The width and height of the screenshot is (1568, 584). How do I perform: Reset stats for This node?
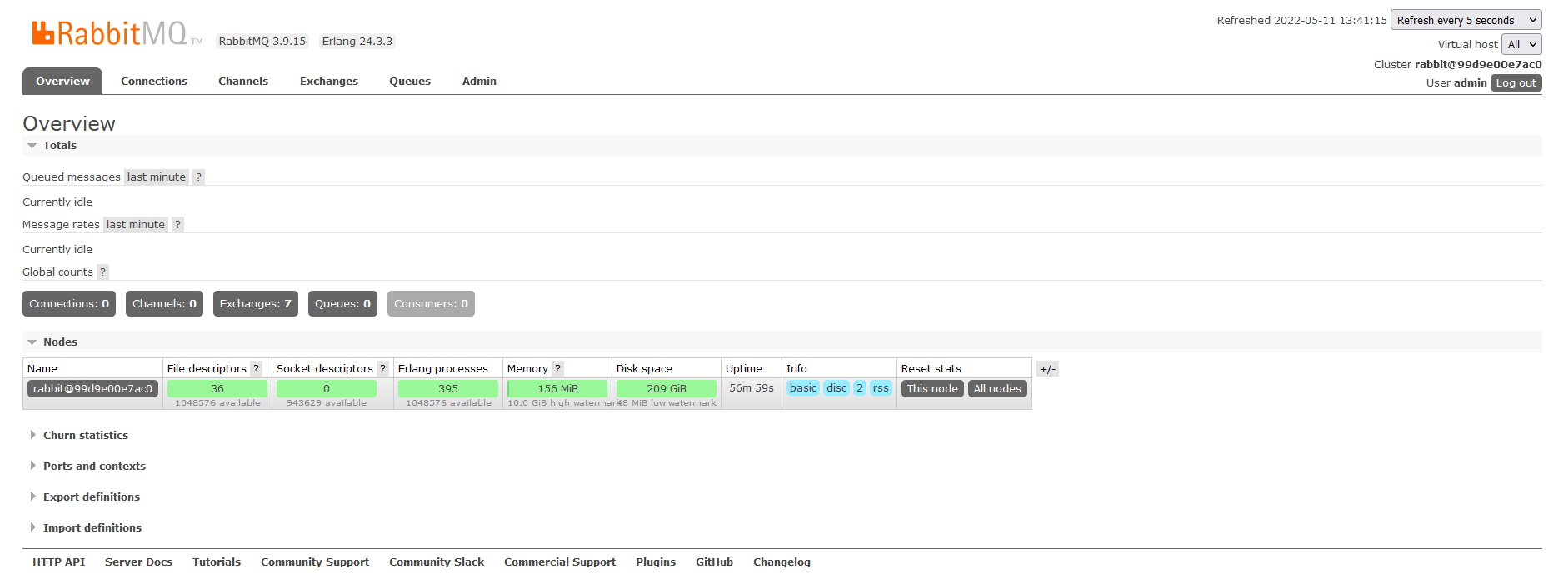tap(931, 389)
